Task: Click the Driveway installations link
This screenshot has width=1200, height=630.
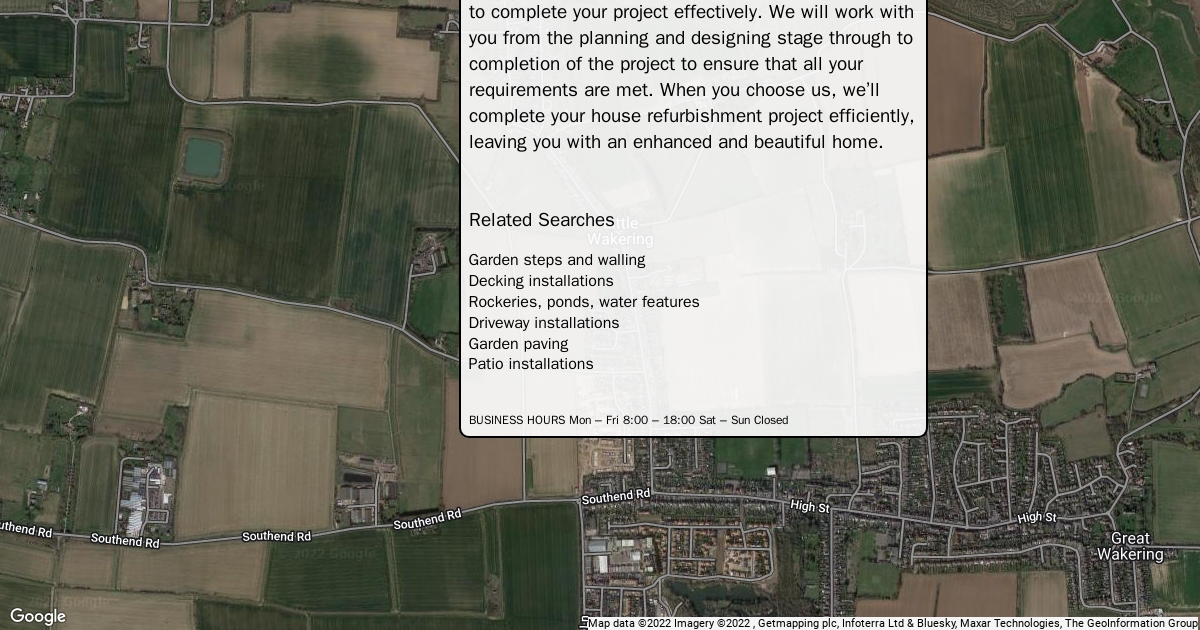Action: pos(544,323)
